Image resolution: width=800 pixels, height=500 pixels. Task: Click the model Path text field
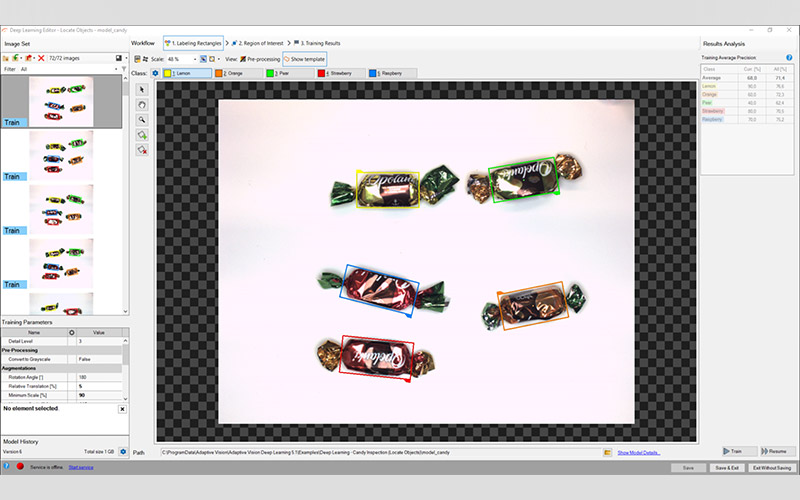pyautogui.click(x=381, y=453)
